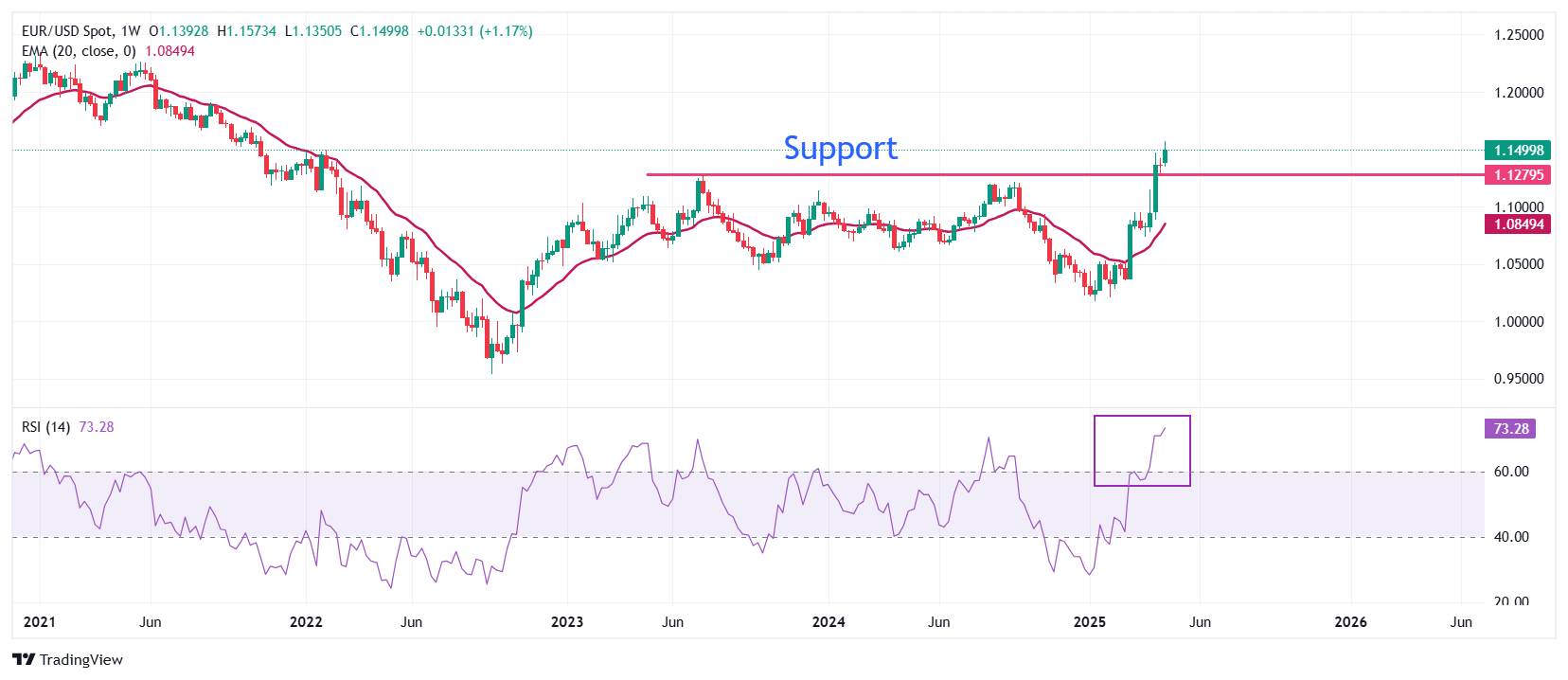Click the 1.08494 EMA value label

tap(1518, 224)
